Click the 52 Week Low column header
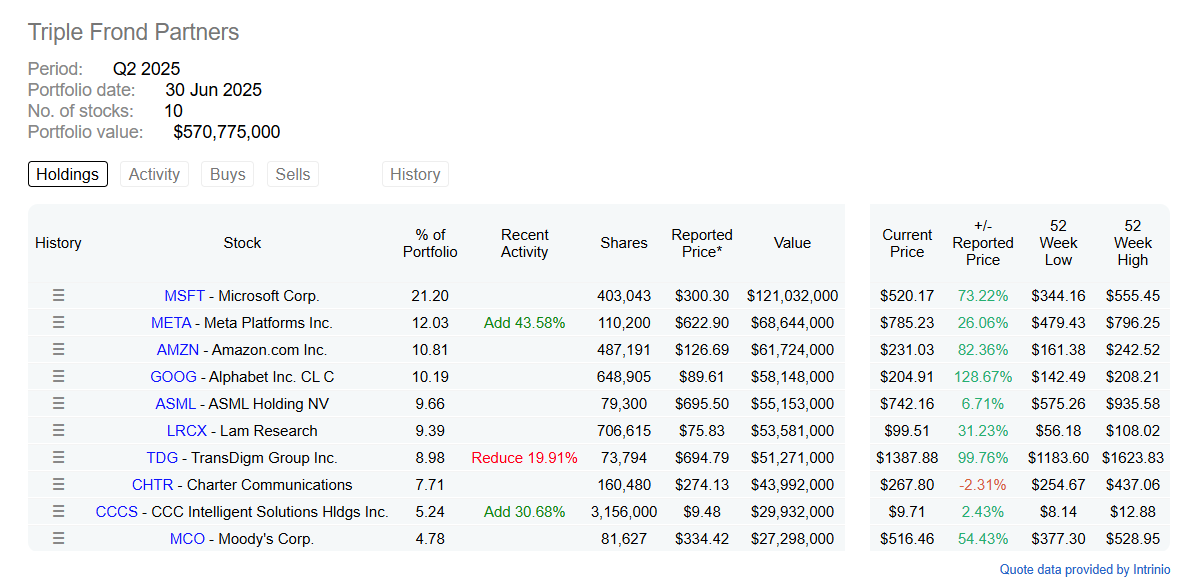Screen dimensions: 1187x586 pyautogui.click(x=1058, y=243)
